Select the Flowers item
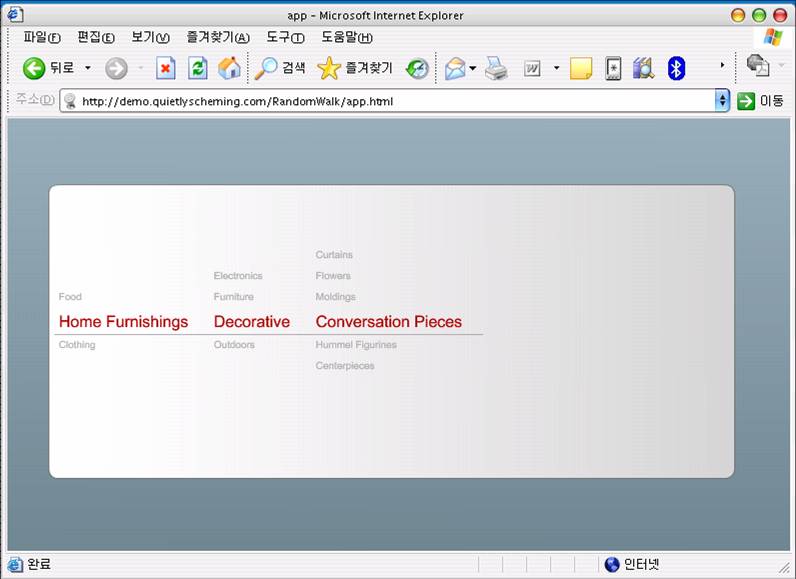Screen dimensions: 796x579 tap(333, 276)
